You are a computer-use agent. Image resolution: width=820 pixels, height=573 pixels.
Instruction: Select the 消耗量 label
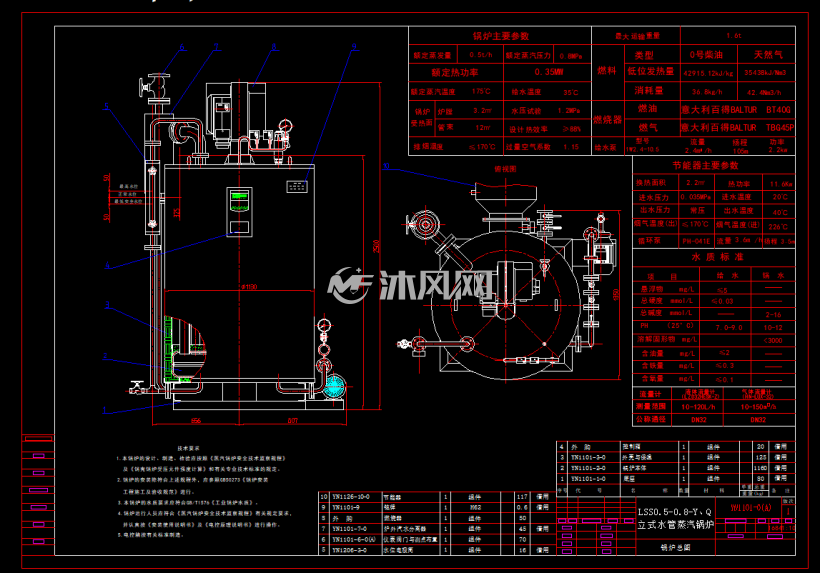point(648,91)
